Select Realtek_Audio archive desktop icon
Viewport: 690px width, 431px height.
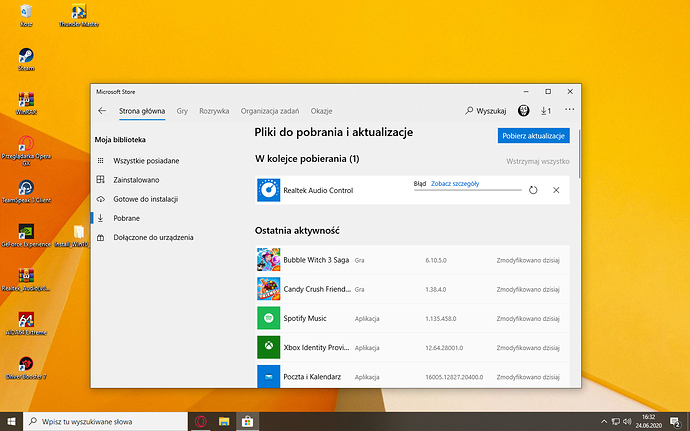(x=26, y=280)
